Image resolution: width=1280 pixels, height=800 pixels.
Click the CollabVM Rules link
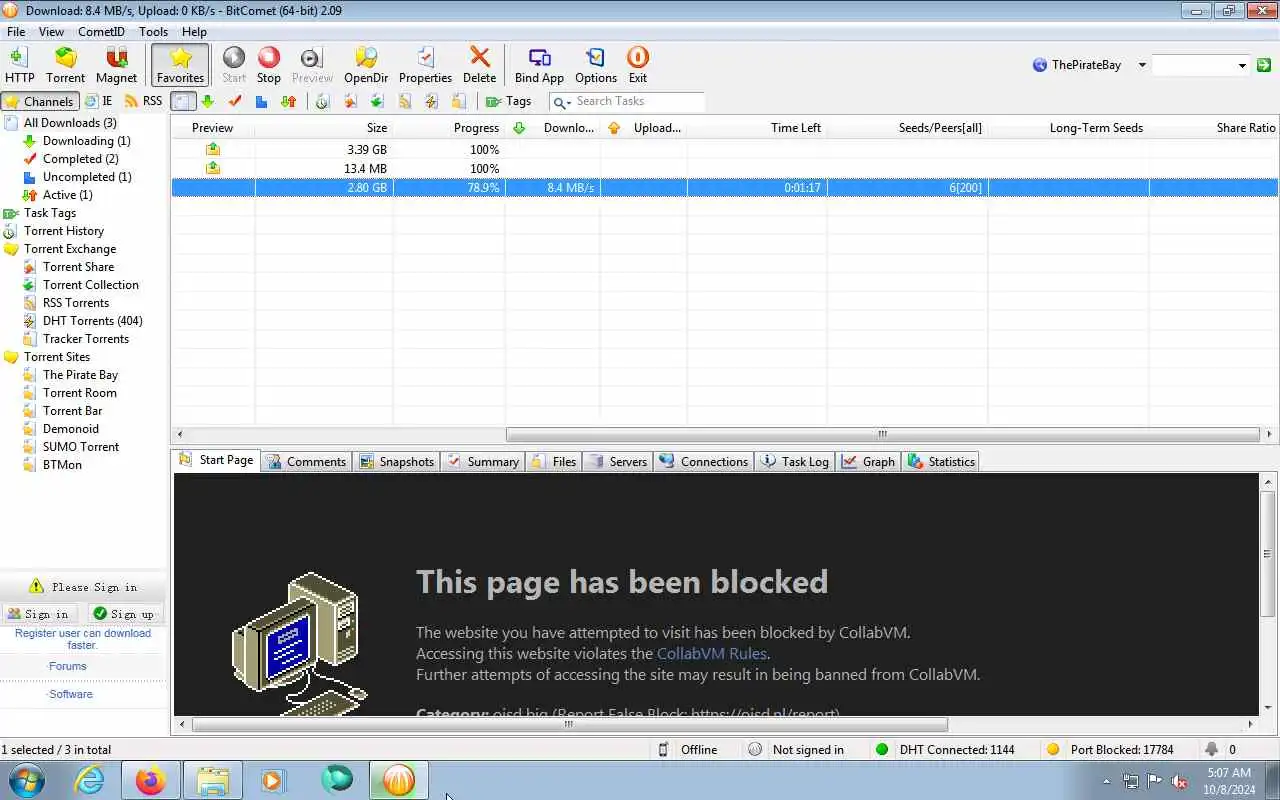[x=711, y=653]
